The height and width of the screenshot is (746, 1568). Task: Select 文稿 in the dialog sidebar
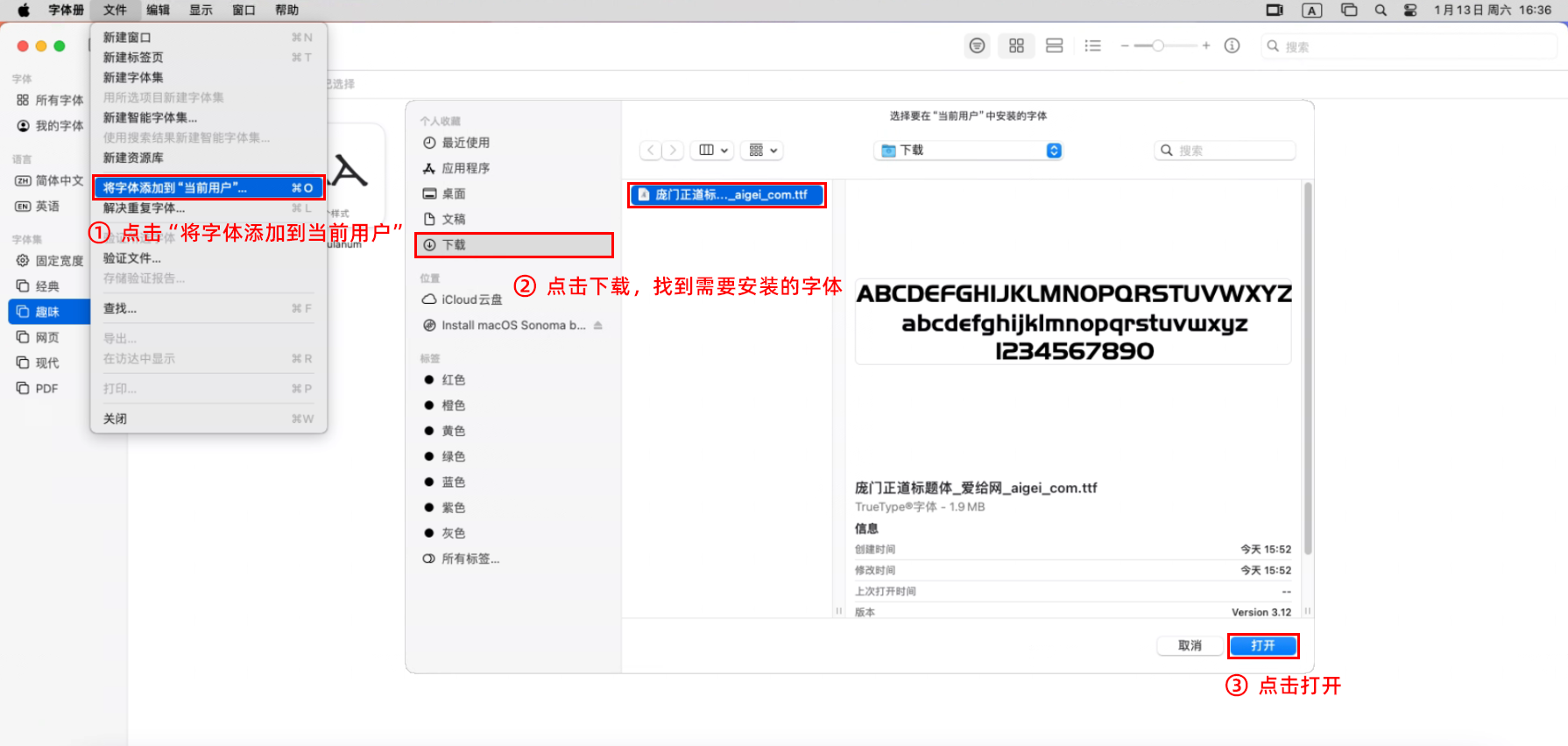(513, 219)
